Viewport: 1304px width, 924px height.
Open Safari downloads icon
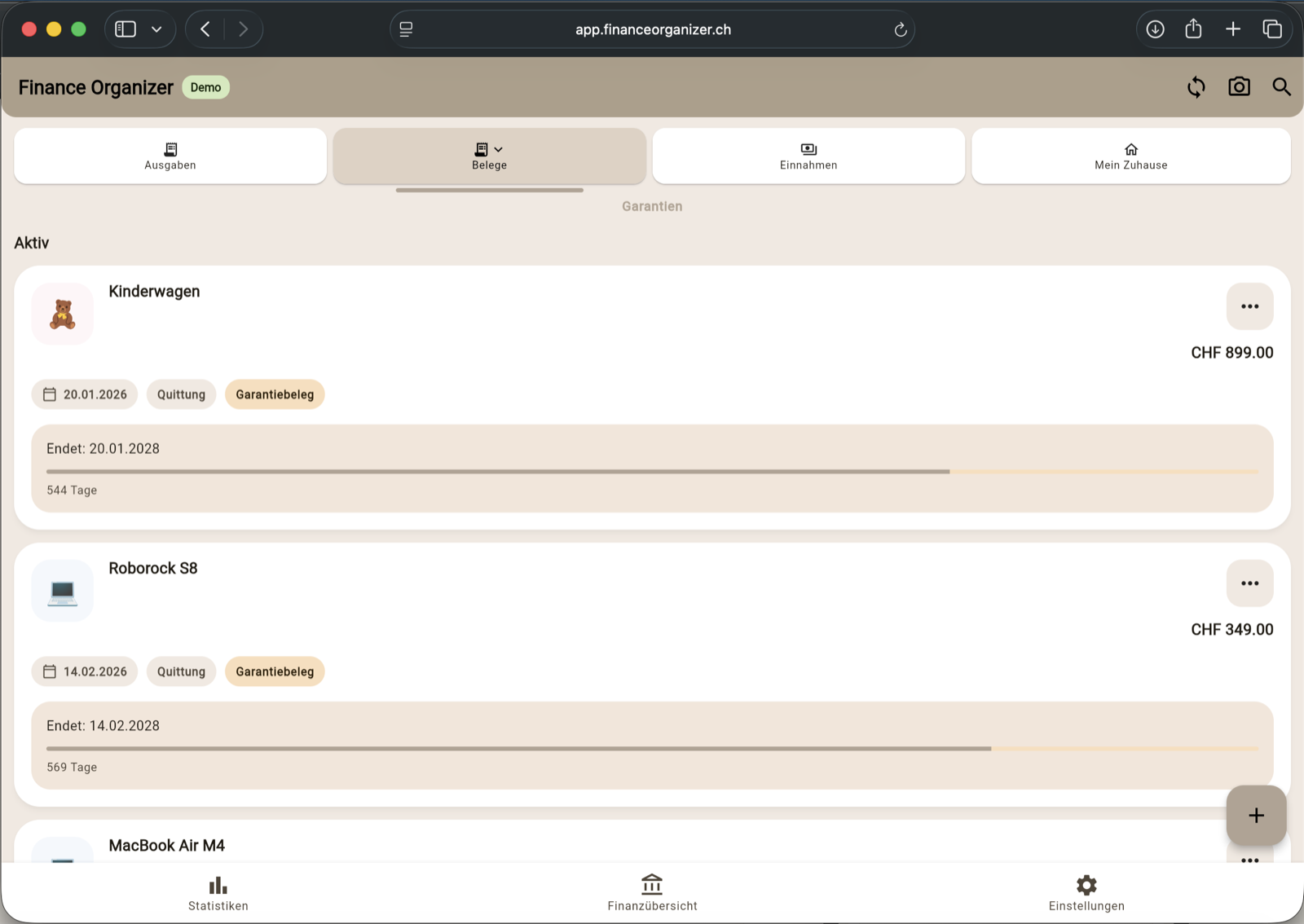[x=1155, y=29]
